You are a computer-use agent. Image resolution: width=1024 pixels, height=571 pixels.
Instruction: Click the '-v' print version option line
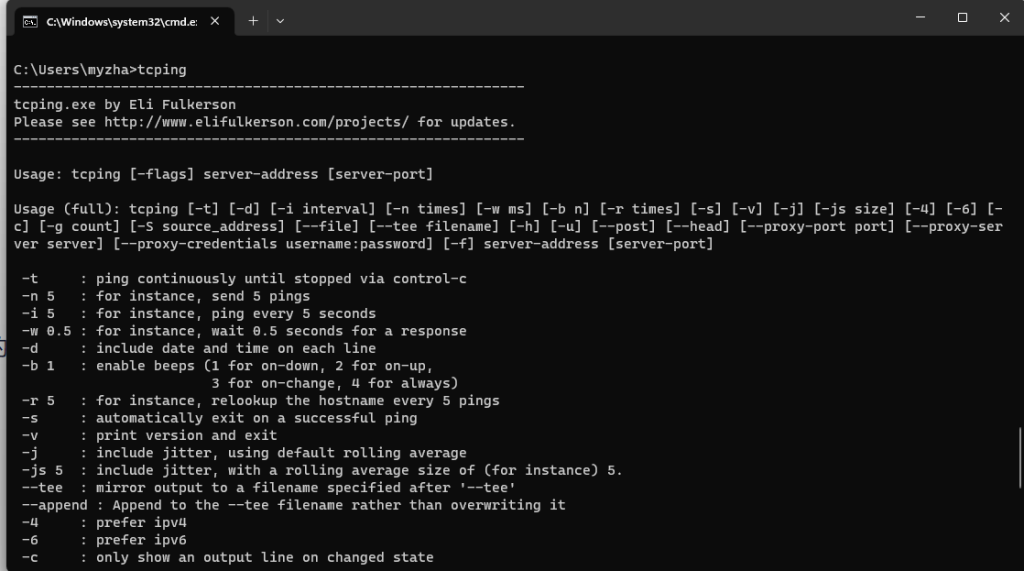(149, 436)
